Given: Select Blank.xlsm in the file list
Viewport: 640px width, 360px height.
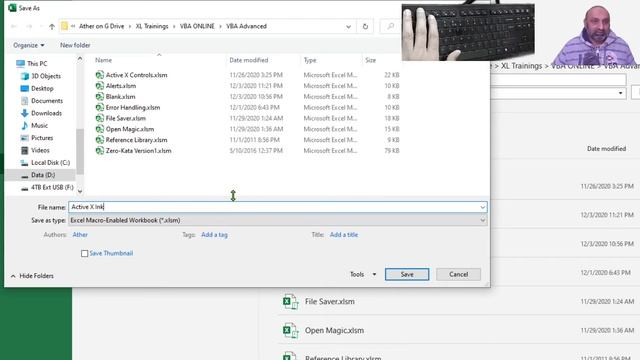Looking at the screenshot, I should pos(120,97).
